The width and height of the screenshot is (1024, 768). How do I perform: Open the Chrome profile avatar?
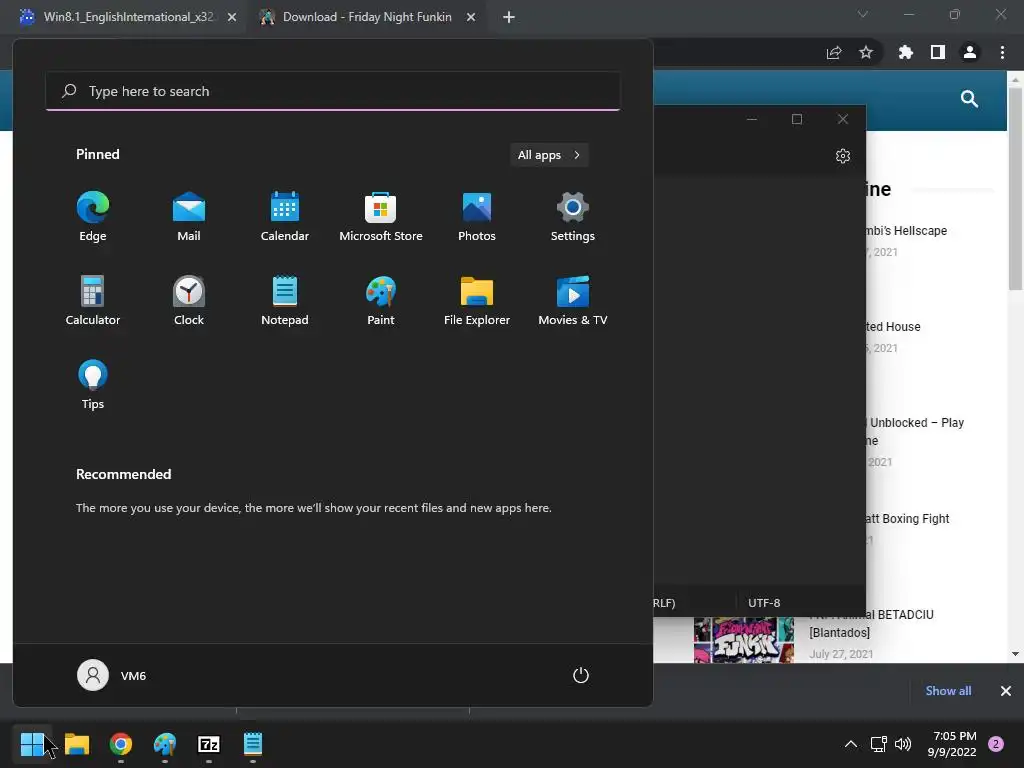click(x=970, y=53)
